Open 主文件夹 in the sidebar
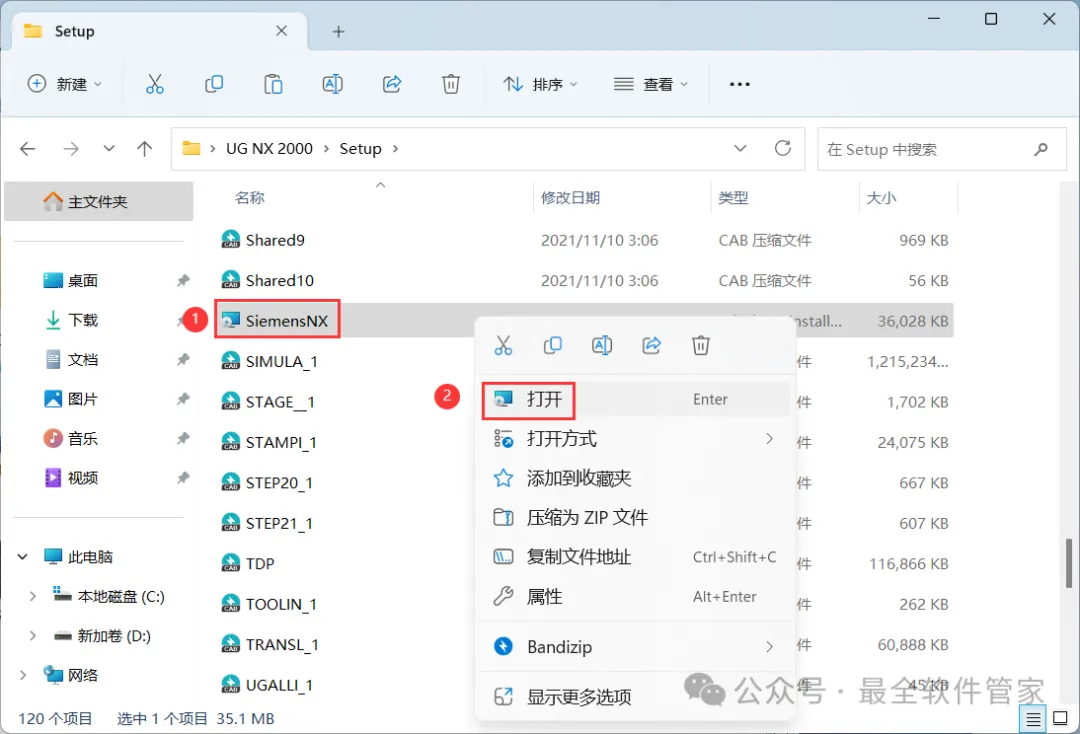The width and height of the screenshot is (1080, 734). (x=98, y=202)
